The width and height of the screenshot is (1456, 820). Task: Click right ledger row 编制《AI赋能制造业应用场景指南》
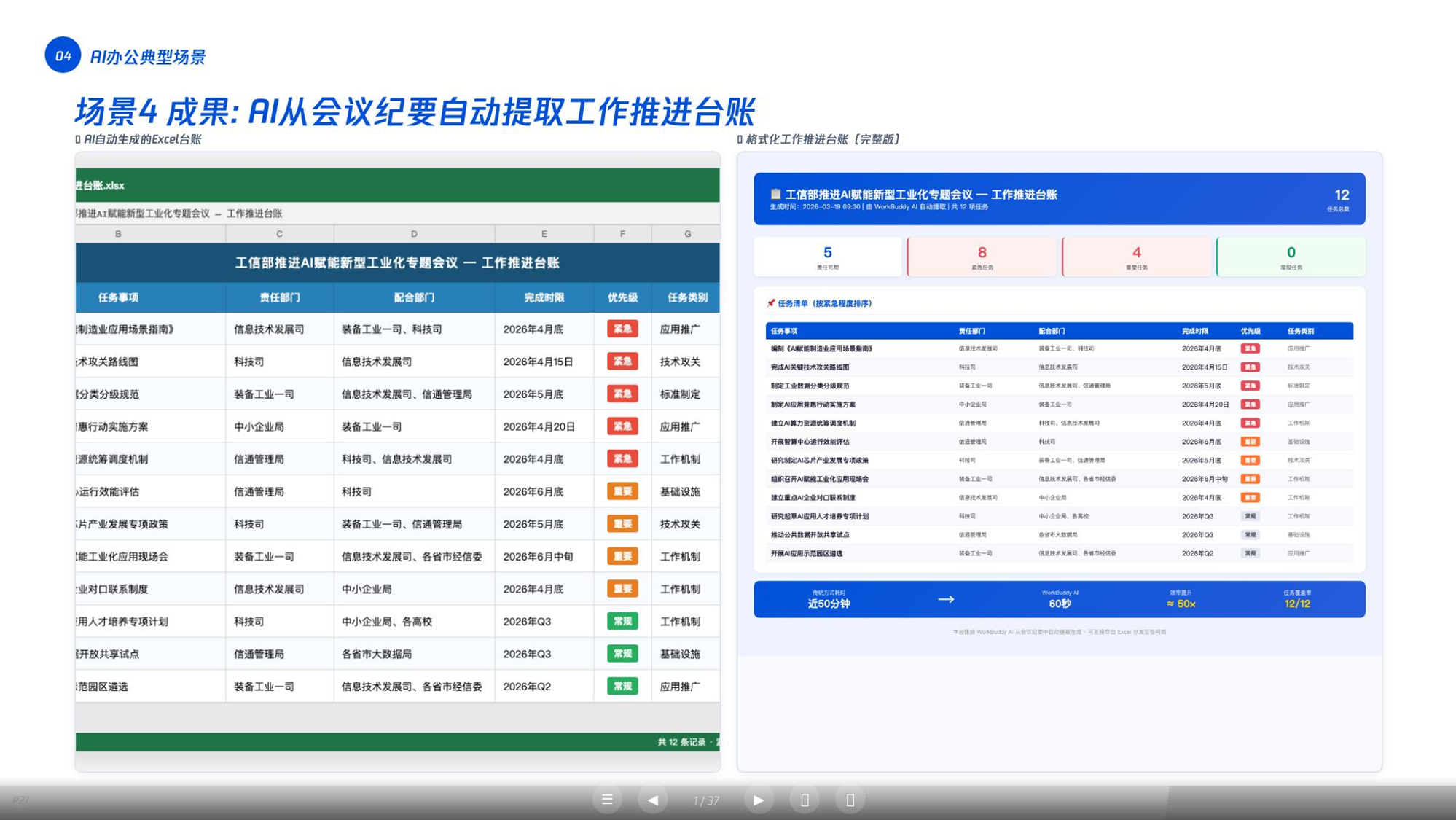1059,348
